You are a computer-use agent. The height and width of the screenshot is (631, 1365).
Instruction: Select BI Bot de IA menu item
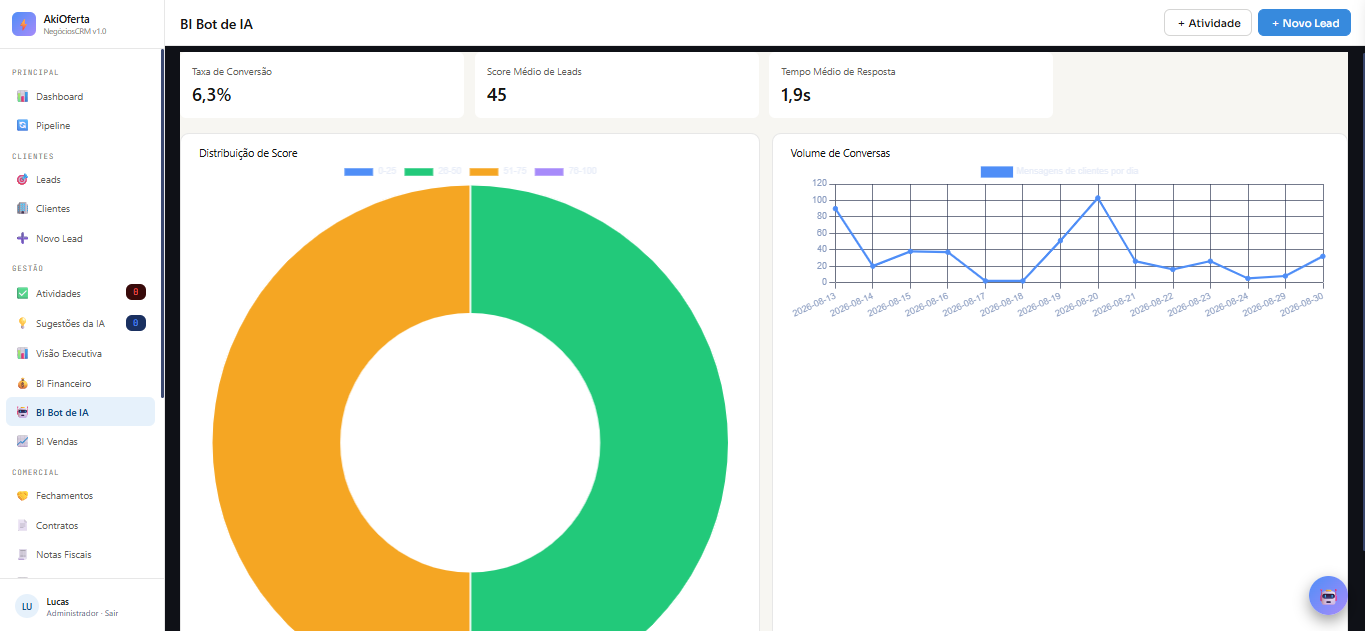(80, 412)
